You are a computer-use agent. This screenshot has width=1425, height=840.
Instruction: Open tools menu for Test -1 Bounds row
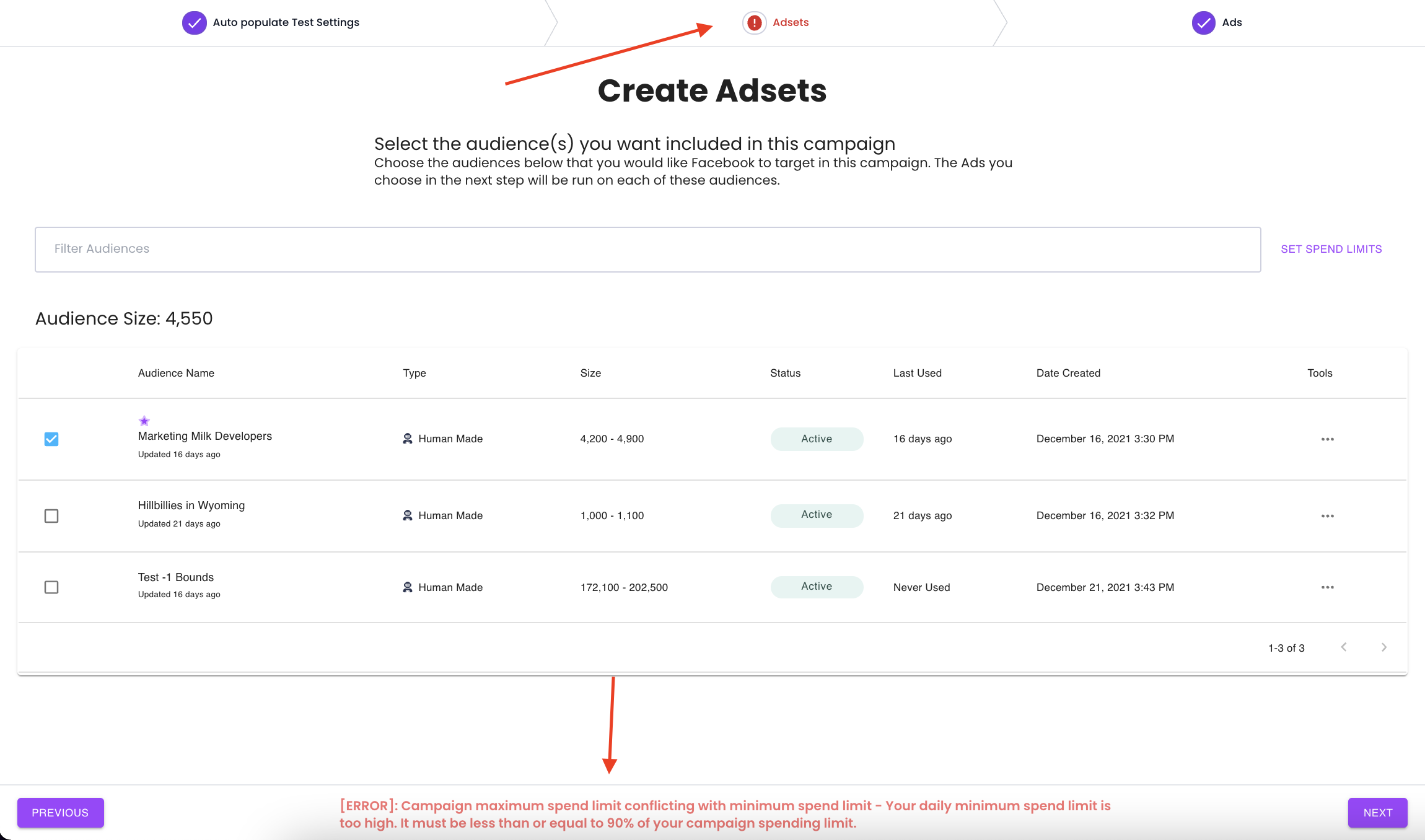(x=1327, y=587)
